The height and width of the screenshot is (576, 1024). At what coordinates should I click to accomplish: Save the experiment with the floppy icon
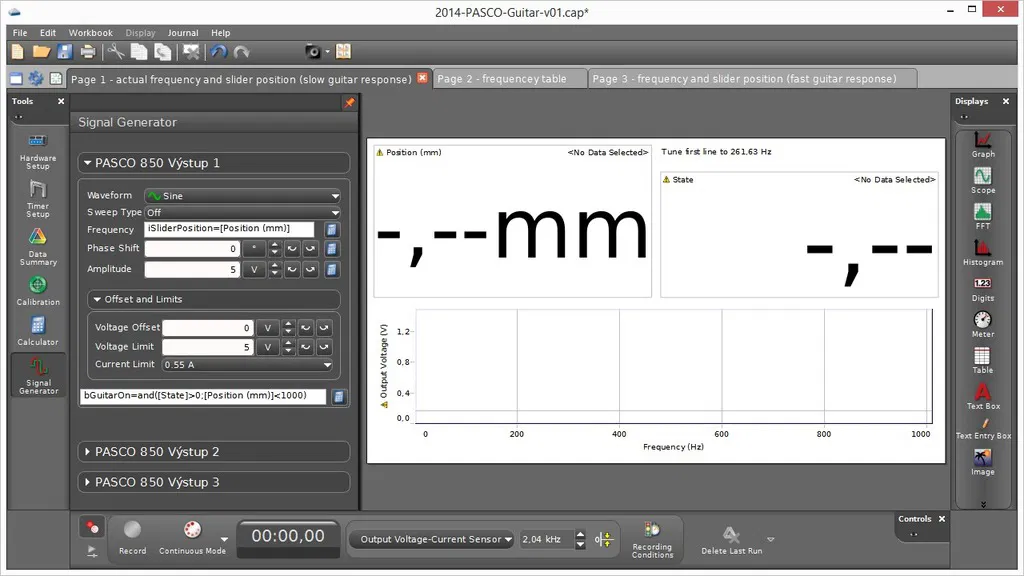coord(64,52)
